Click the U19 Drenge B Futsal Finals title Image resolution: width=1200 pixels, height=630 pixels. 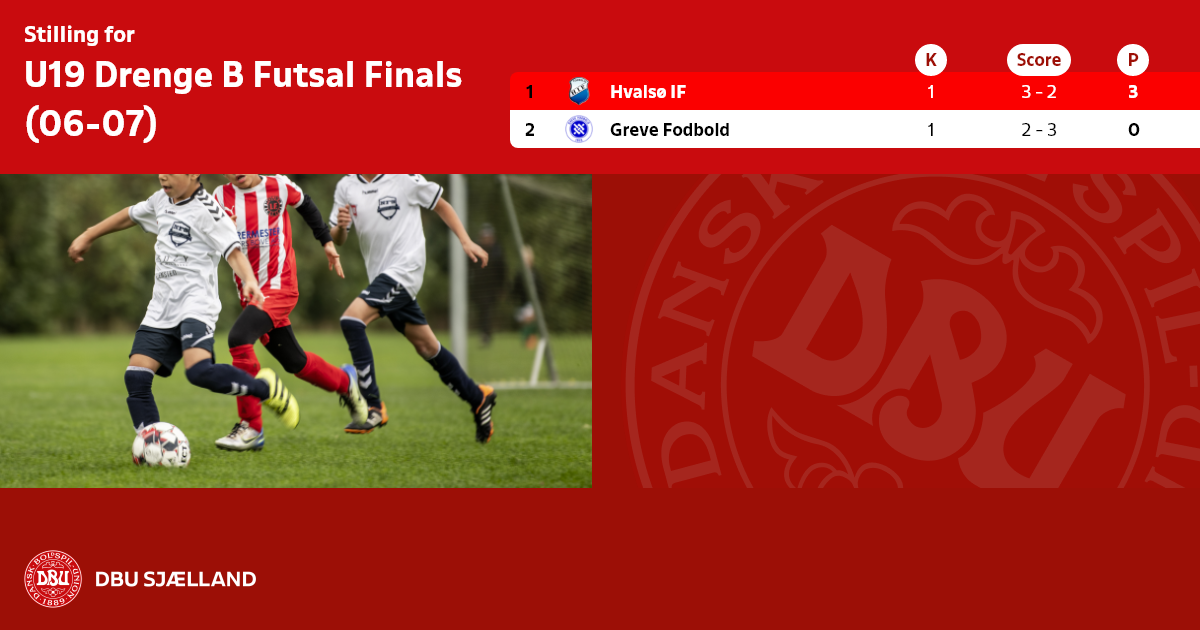coord(243,75)
